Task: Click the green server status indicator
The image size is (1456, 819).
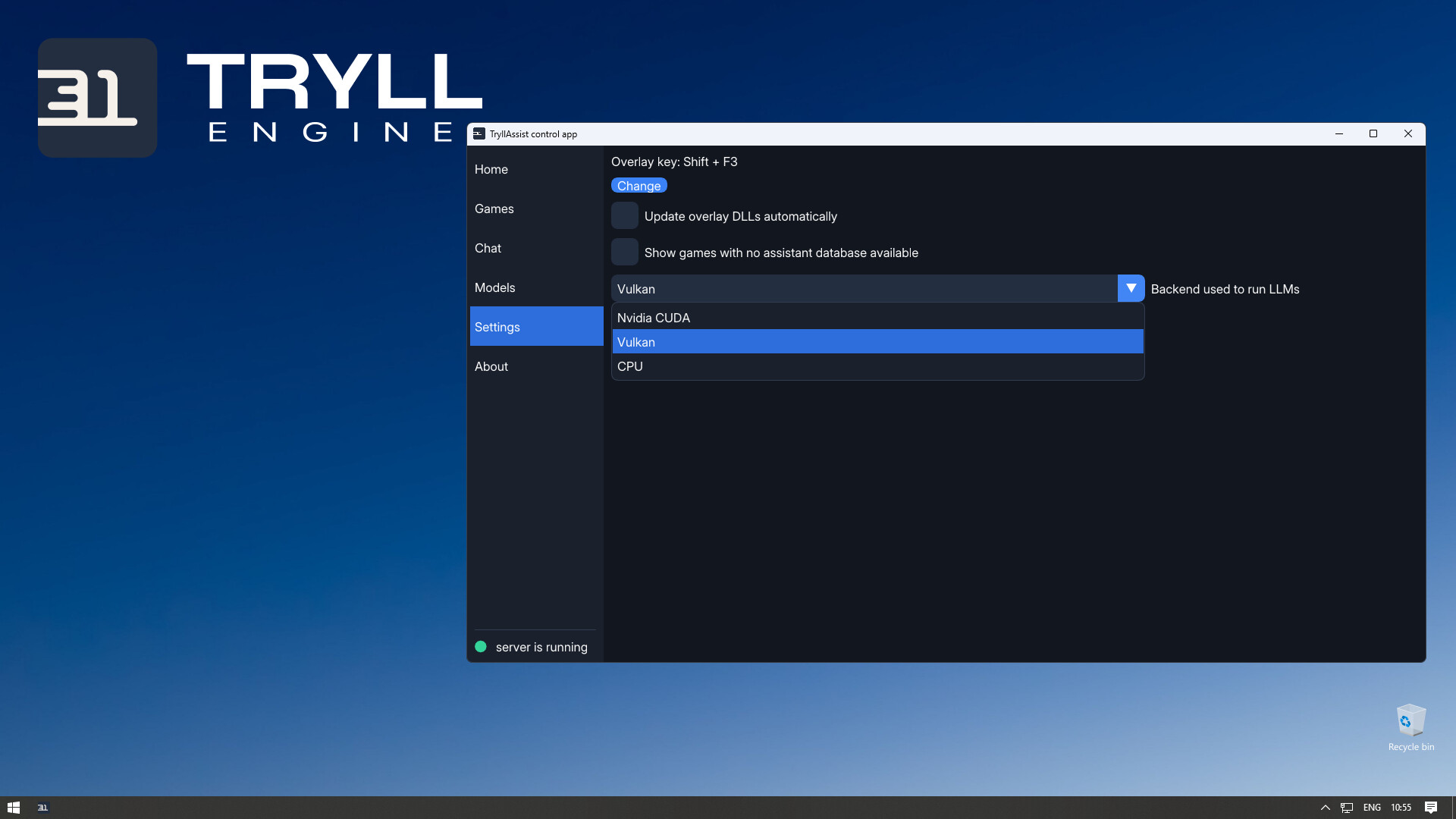Action: pyautogui.click(x=481, y=647)
